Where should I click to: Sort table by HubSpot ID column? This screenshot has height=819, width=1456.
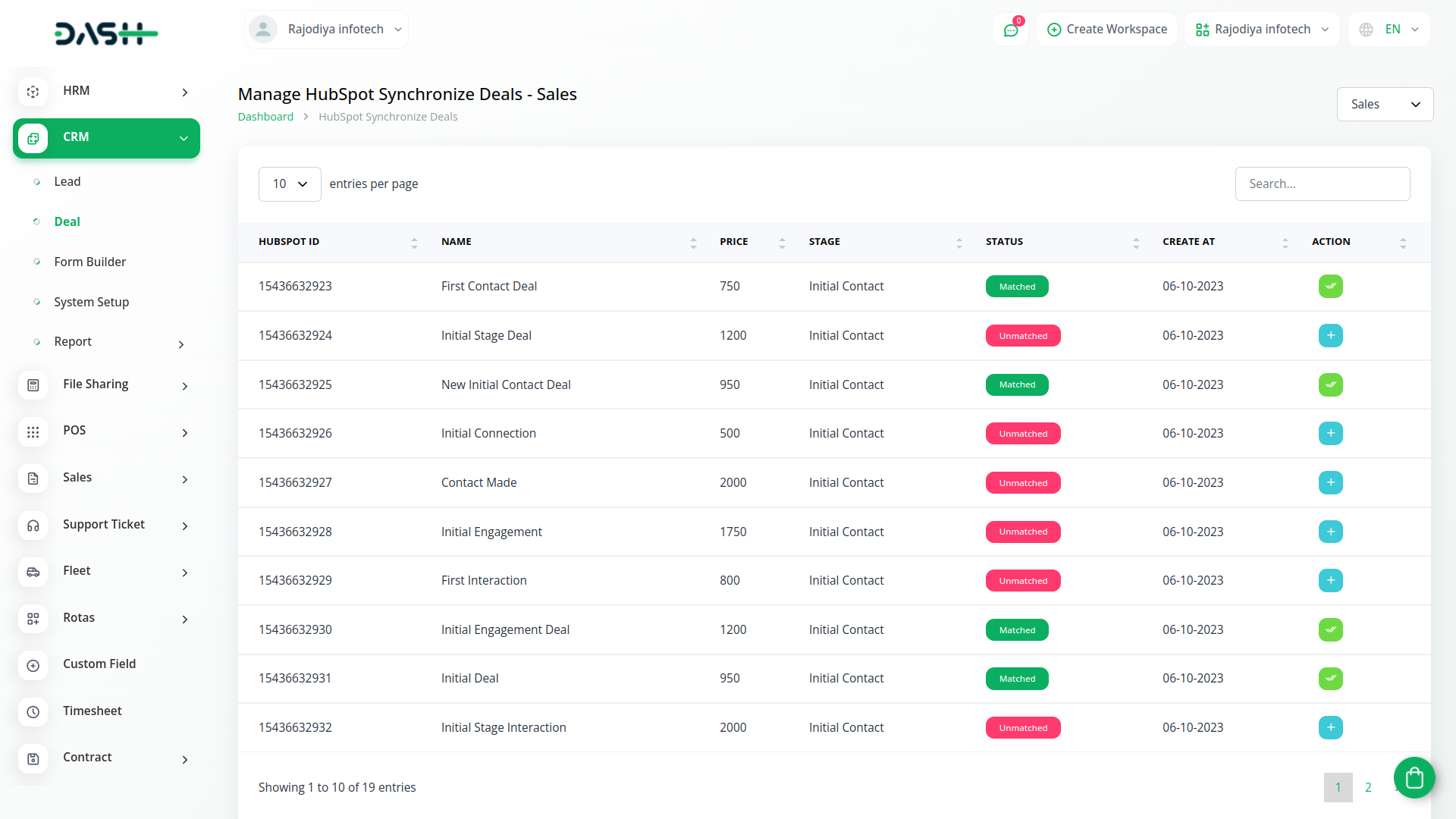tap(413, 243)
